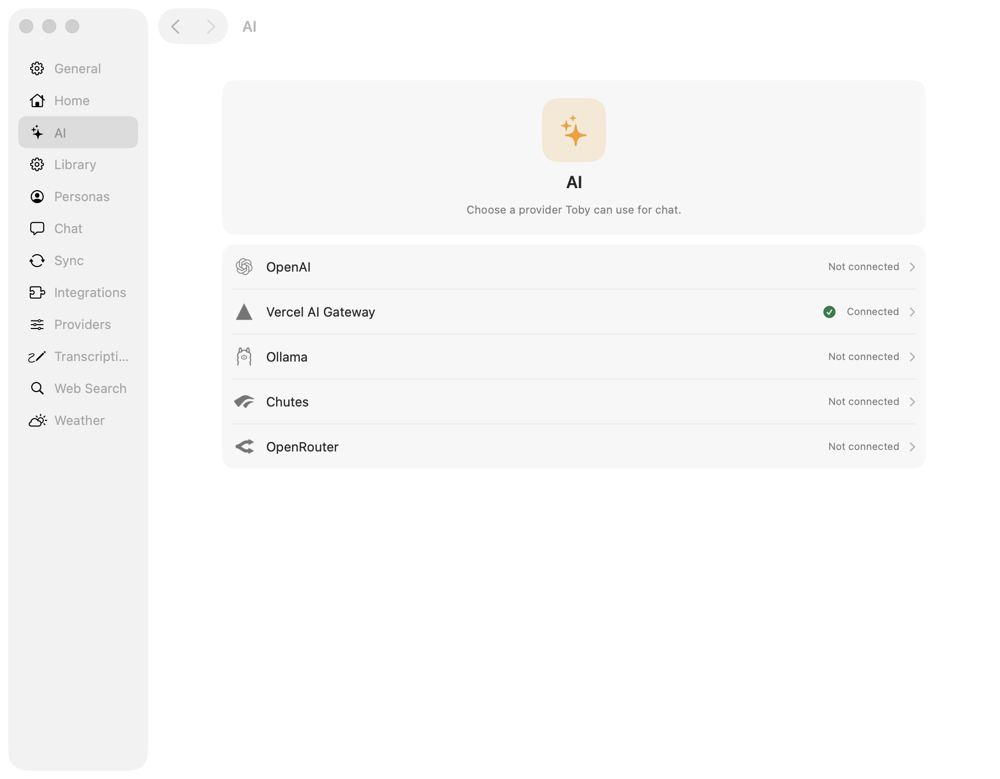Screen dimensions: 1000x779
Task: Click OpenRouter's Not connected status
Action: tap(864, 447)
